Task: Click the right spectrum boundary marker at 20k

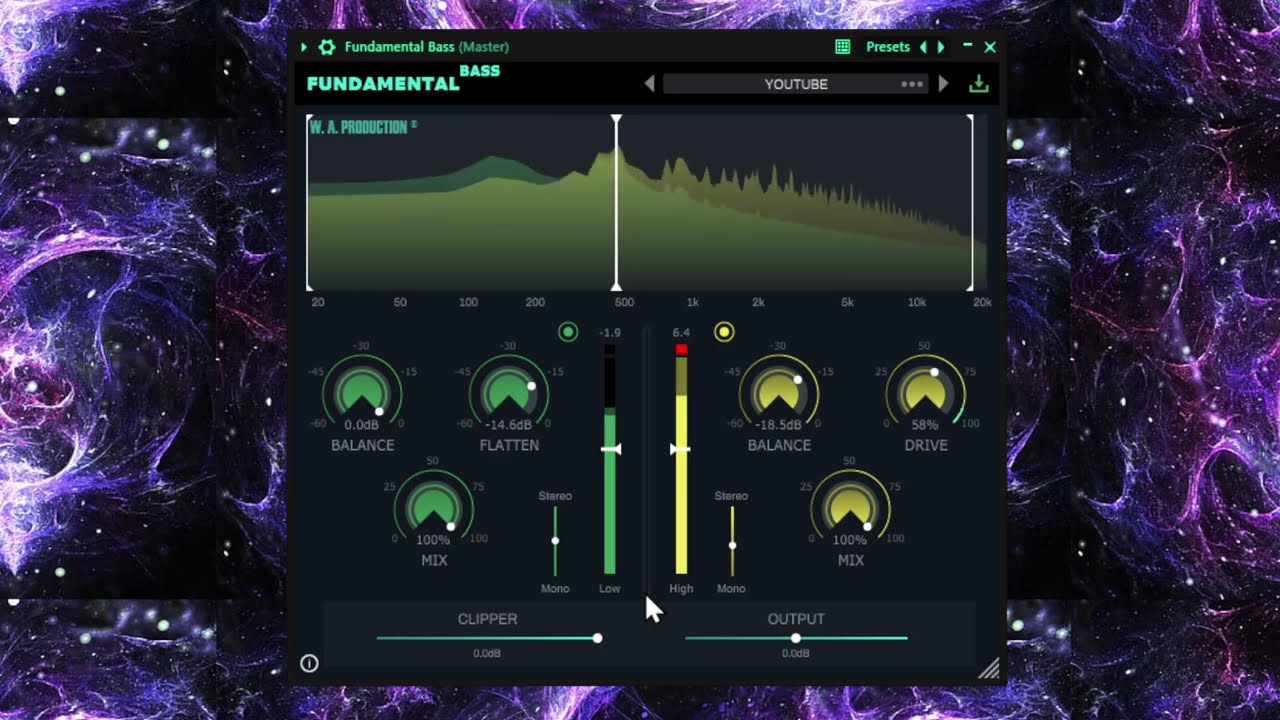Action: [x=970, y=202]
